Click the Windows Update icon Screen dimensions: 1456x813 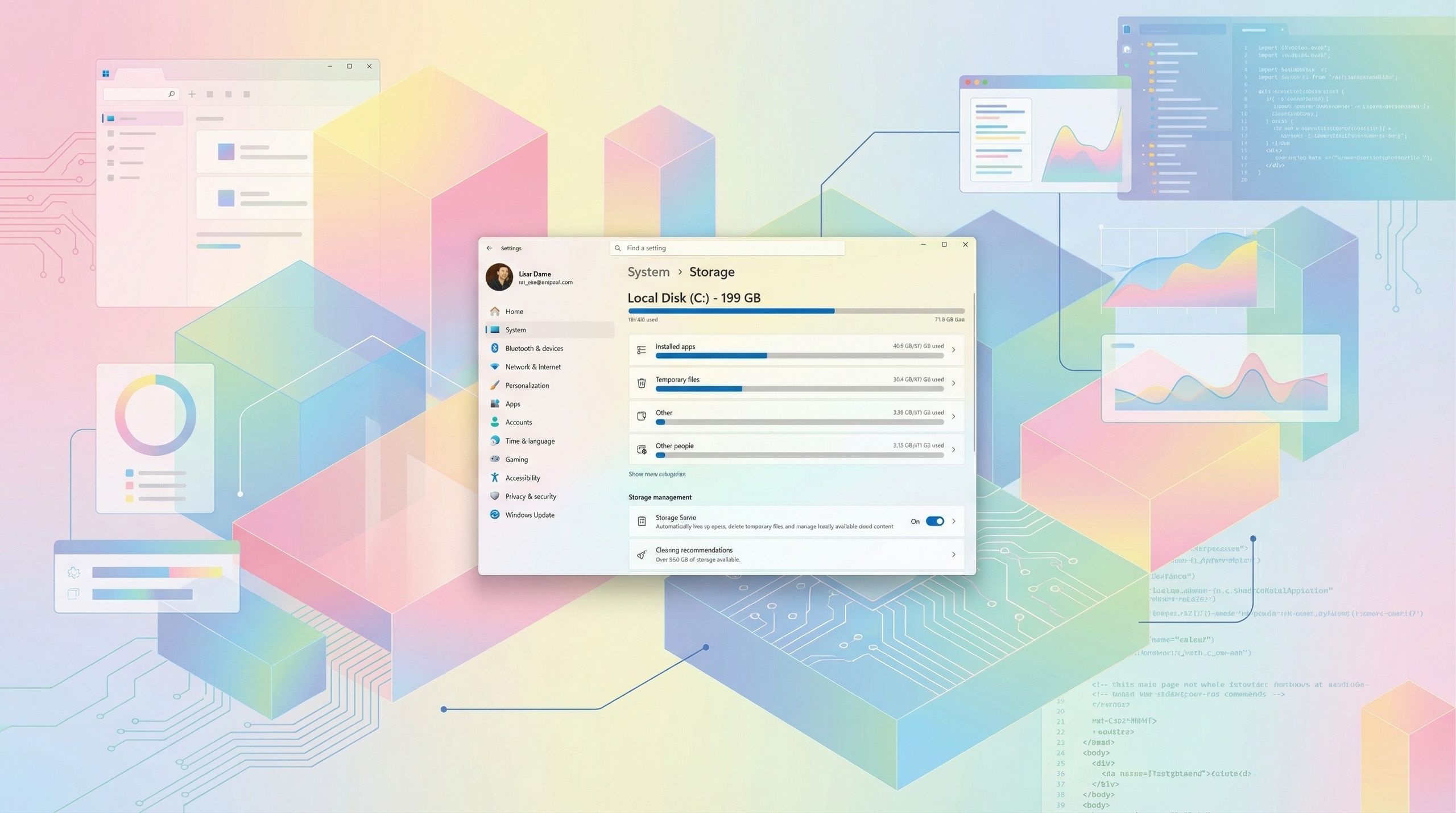tap(495, 514)
